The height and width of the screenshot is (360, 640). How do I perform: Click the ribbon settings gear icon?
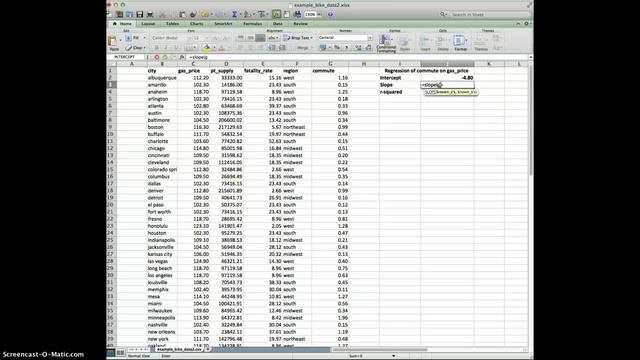tap(526, 24)
